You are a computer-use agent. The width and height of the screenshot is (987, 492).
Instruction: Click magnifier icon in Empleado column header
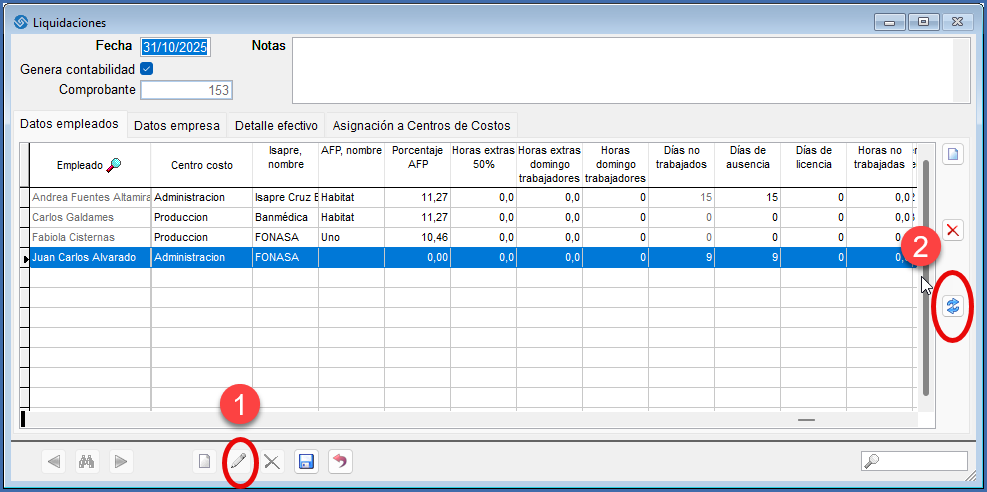(x=114, y=165)
